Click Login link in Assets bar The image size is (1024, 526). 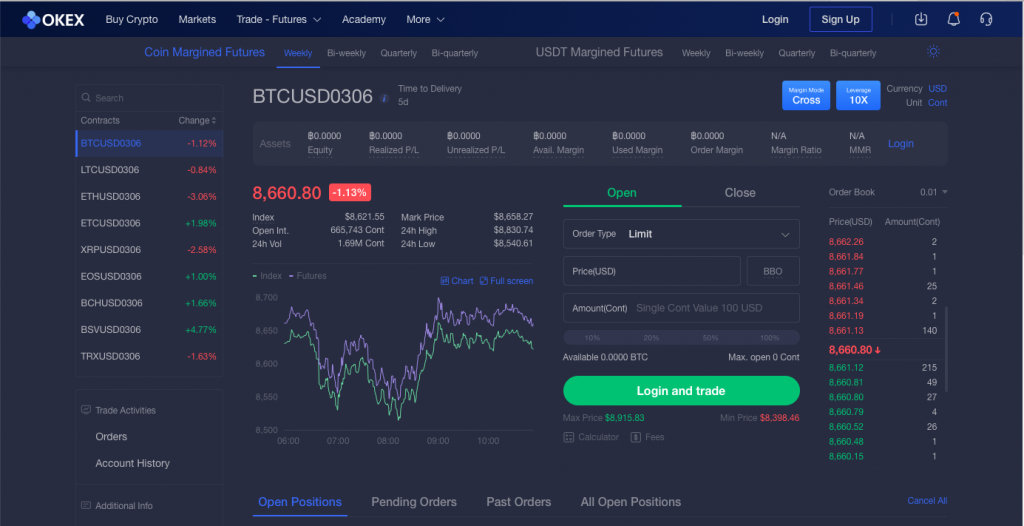pos(901,143)
